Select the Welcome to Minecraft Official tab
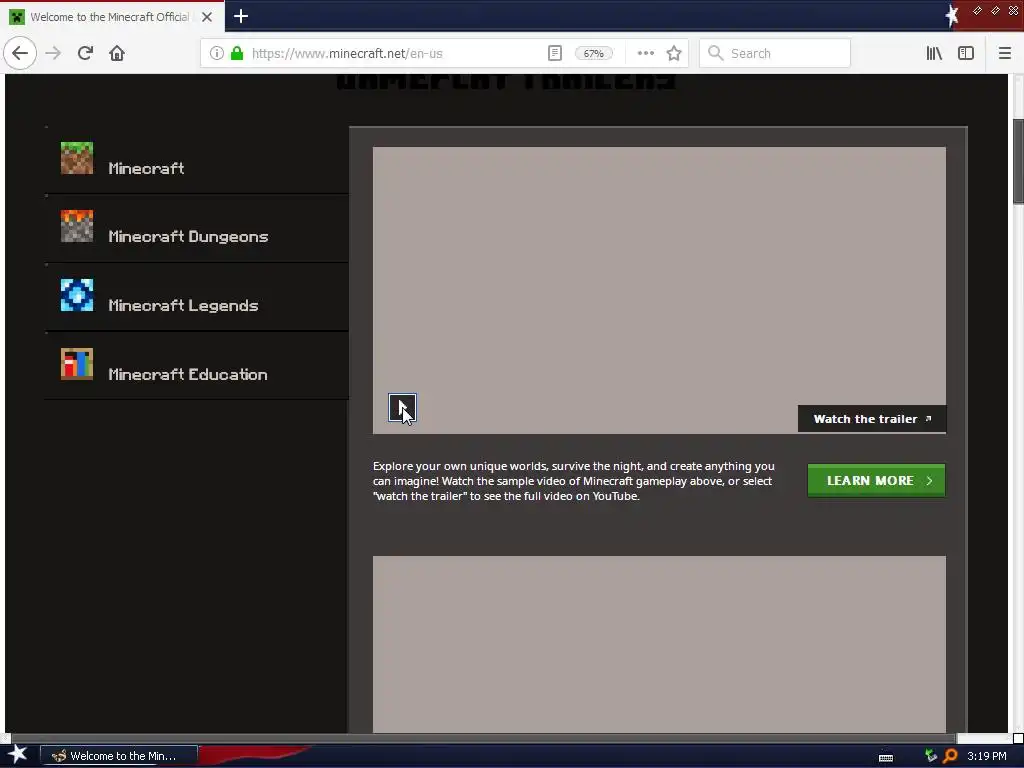1024x768 pixels. (112, 17)
